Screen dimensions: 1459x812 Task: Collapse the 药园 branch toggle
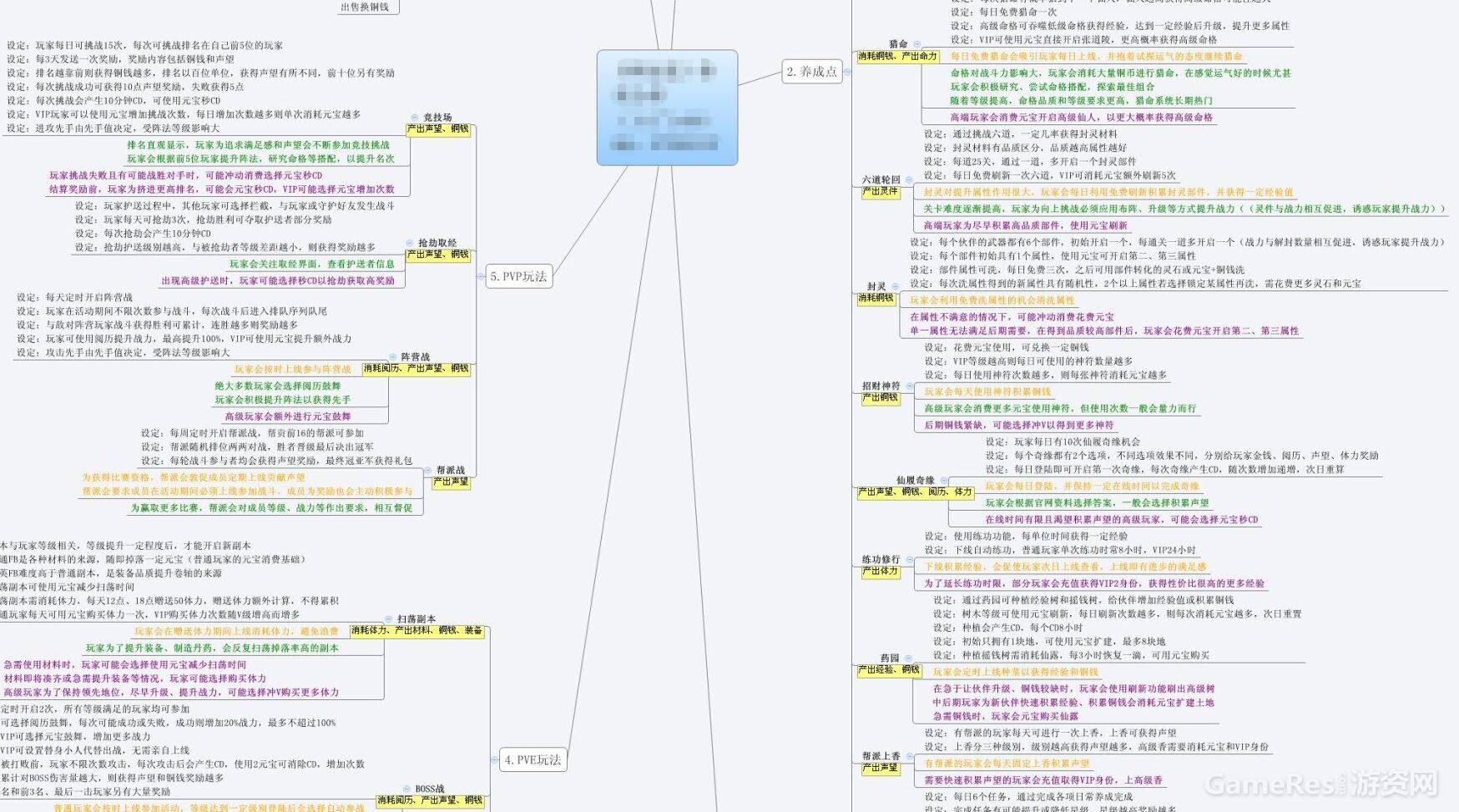click(907, 658)
